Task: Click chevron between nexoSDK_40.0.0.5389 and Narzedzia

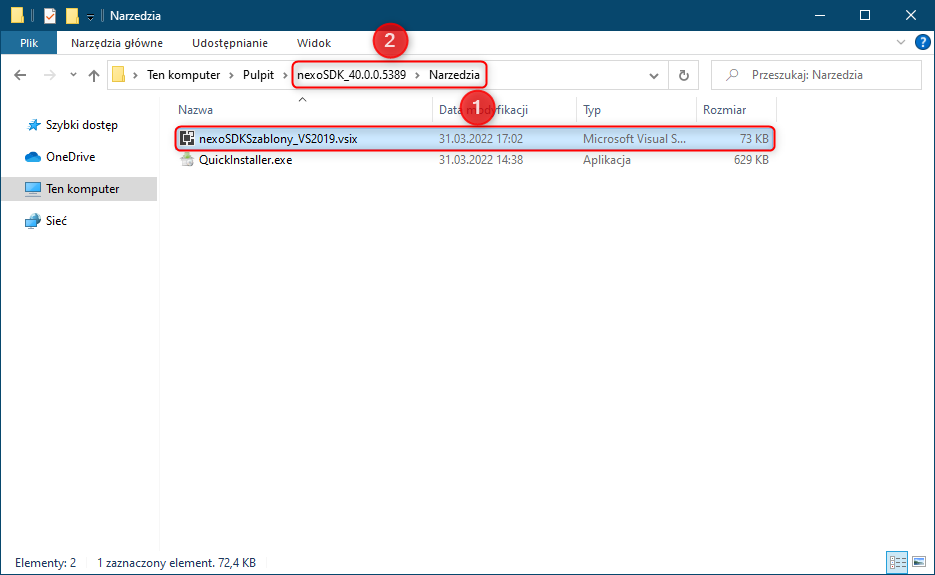Action: 417,75
